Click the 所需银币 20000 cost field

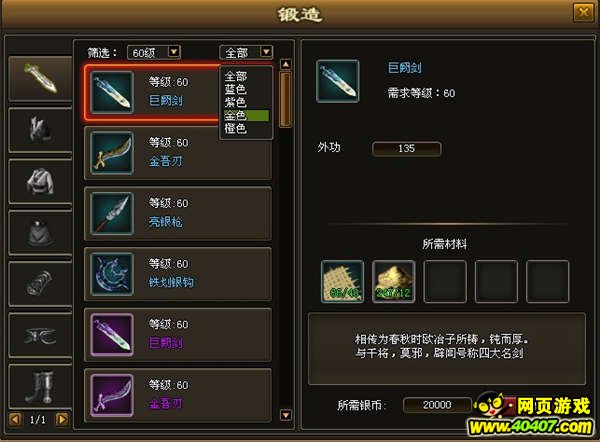pos(437,405)
